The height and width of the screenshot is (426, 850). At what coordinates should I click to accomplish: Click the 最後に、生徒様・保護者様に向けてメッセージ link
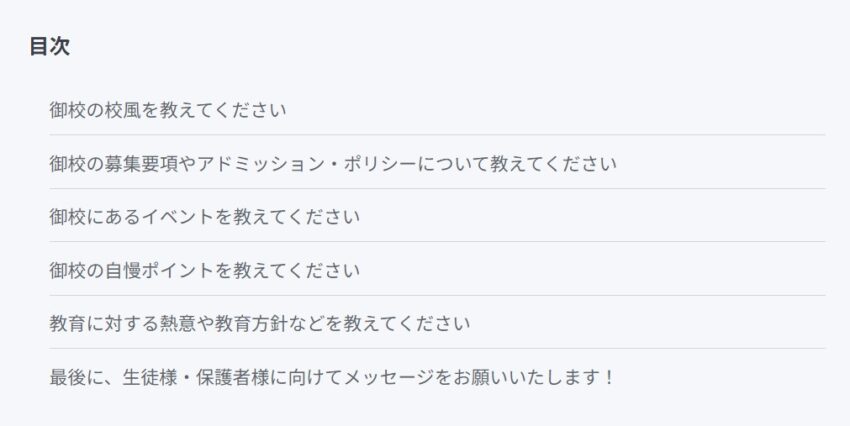click(332, 377)
